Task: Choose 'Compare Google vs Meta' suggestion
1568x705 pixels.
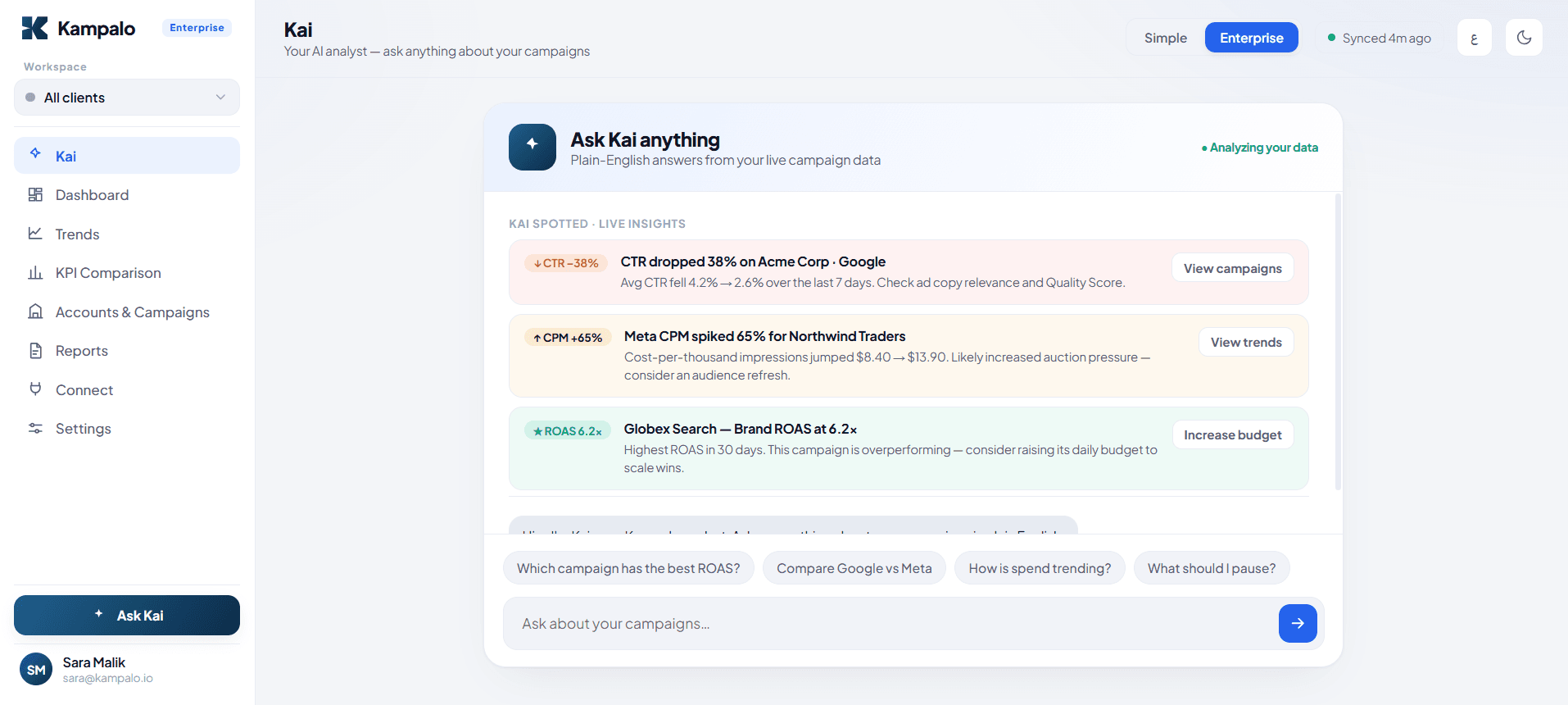Action: (854, 568)
